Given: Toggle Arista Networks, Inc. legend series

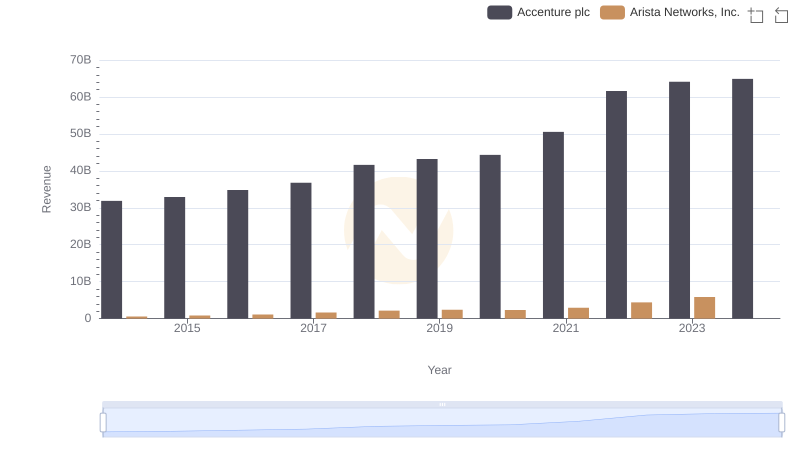Looking at the screenshot, I should coord(669,12).
